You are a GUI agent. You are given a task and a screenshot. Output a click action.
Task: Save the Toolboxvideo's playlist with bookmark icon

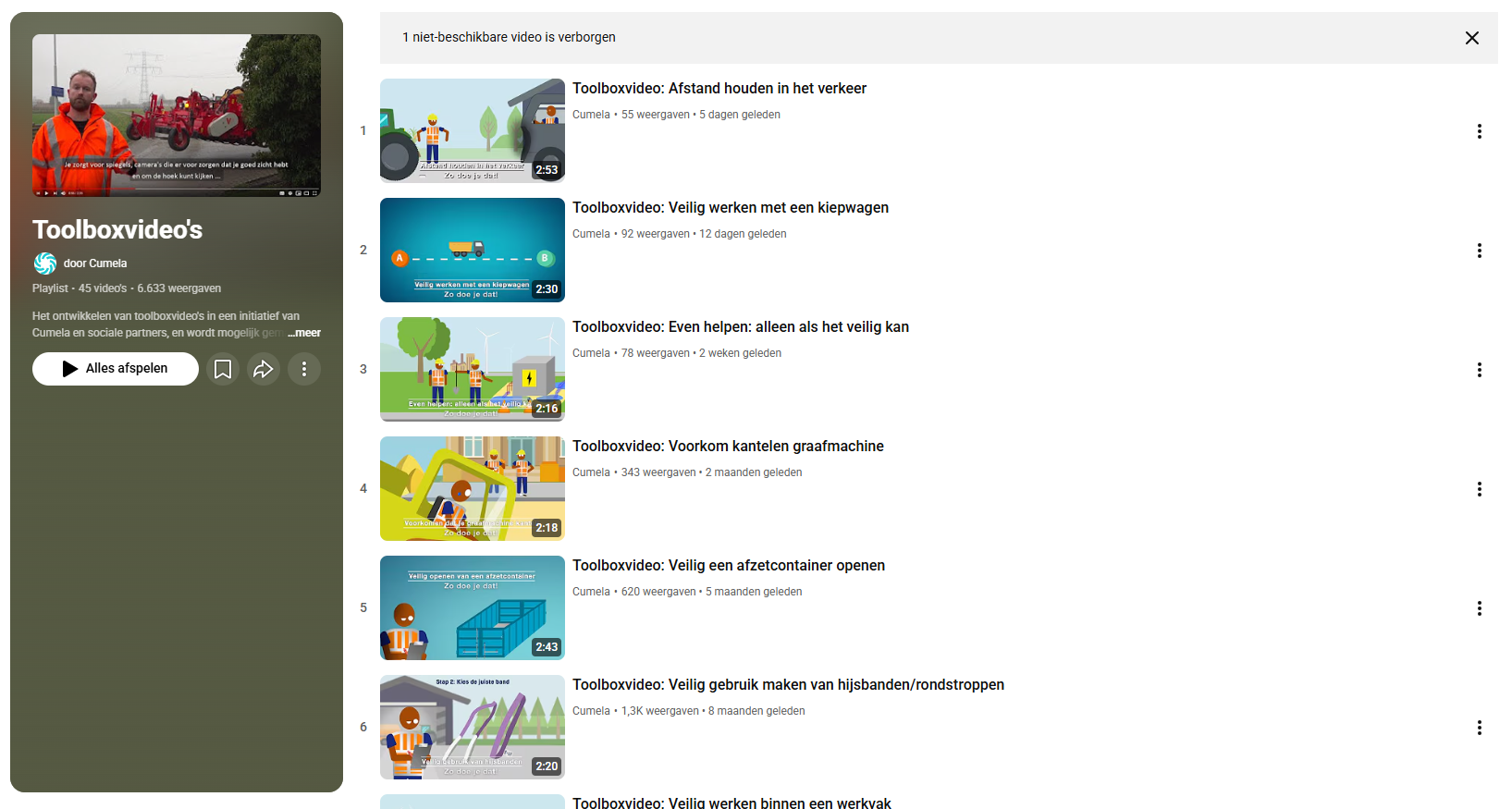(223, 369)
